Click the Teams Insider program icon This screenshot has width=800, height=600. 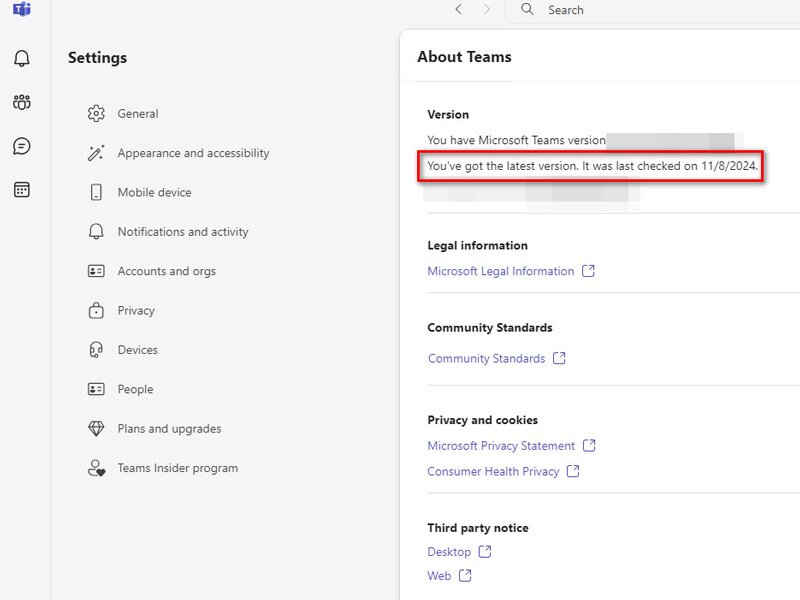[96, 468]
